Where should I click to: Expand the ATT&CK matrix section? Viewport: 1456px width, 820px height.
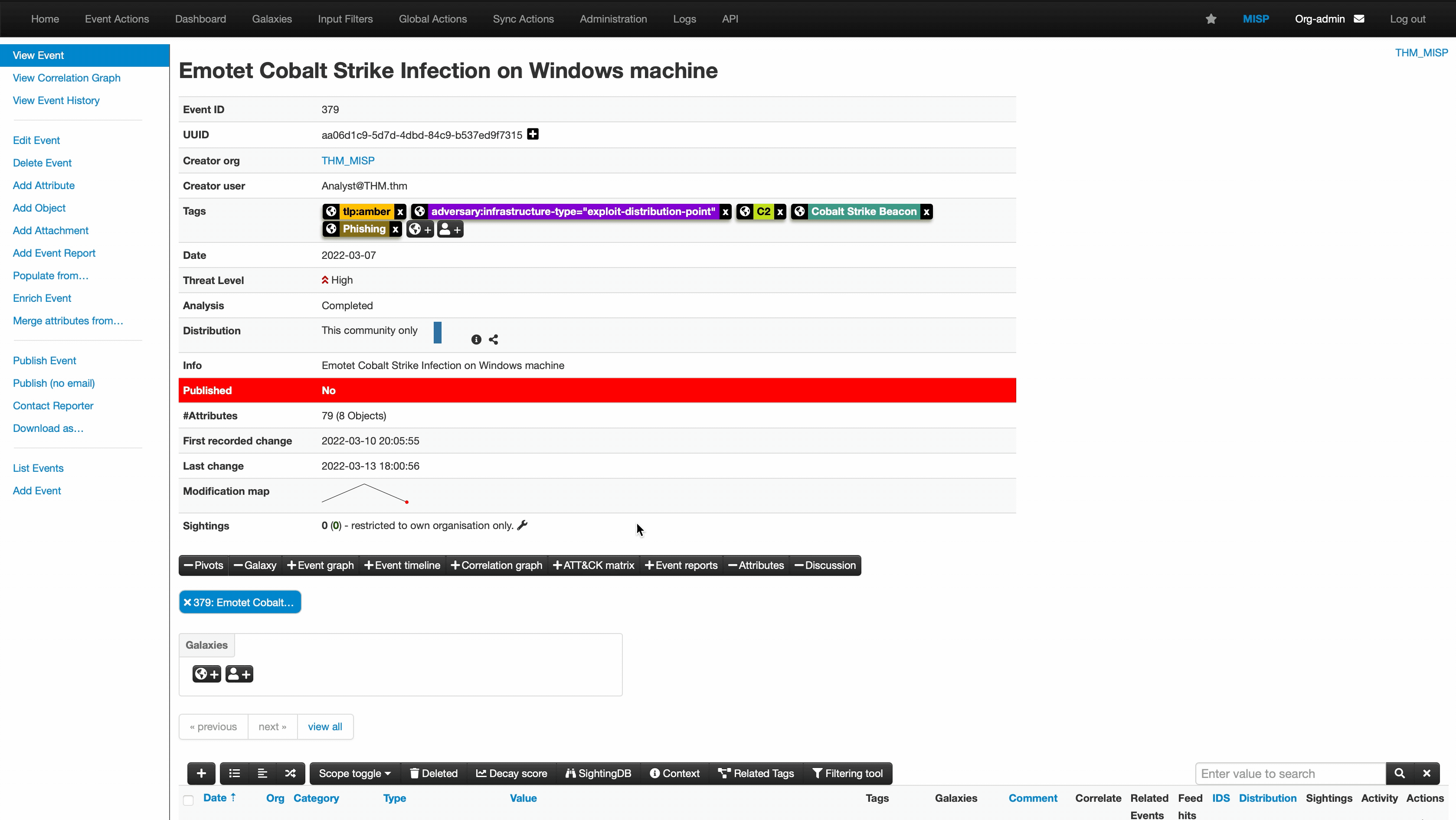(x=593, y=565)
